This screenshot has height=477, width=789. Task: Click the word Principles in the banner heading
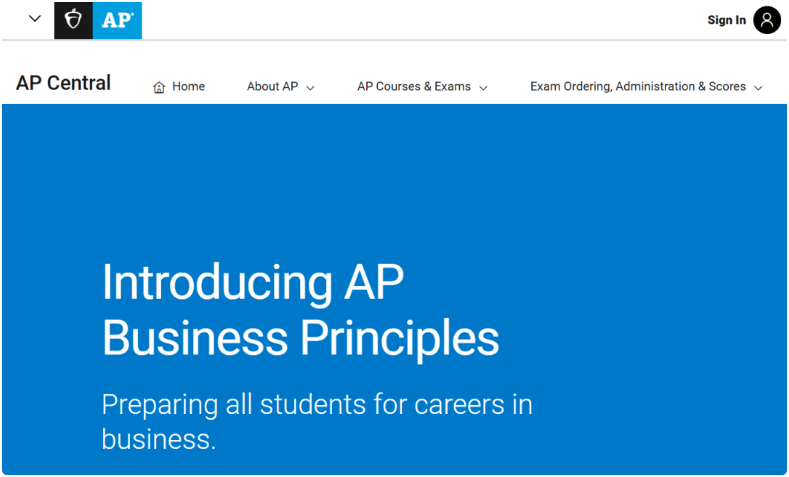click(400, 339)
